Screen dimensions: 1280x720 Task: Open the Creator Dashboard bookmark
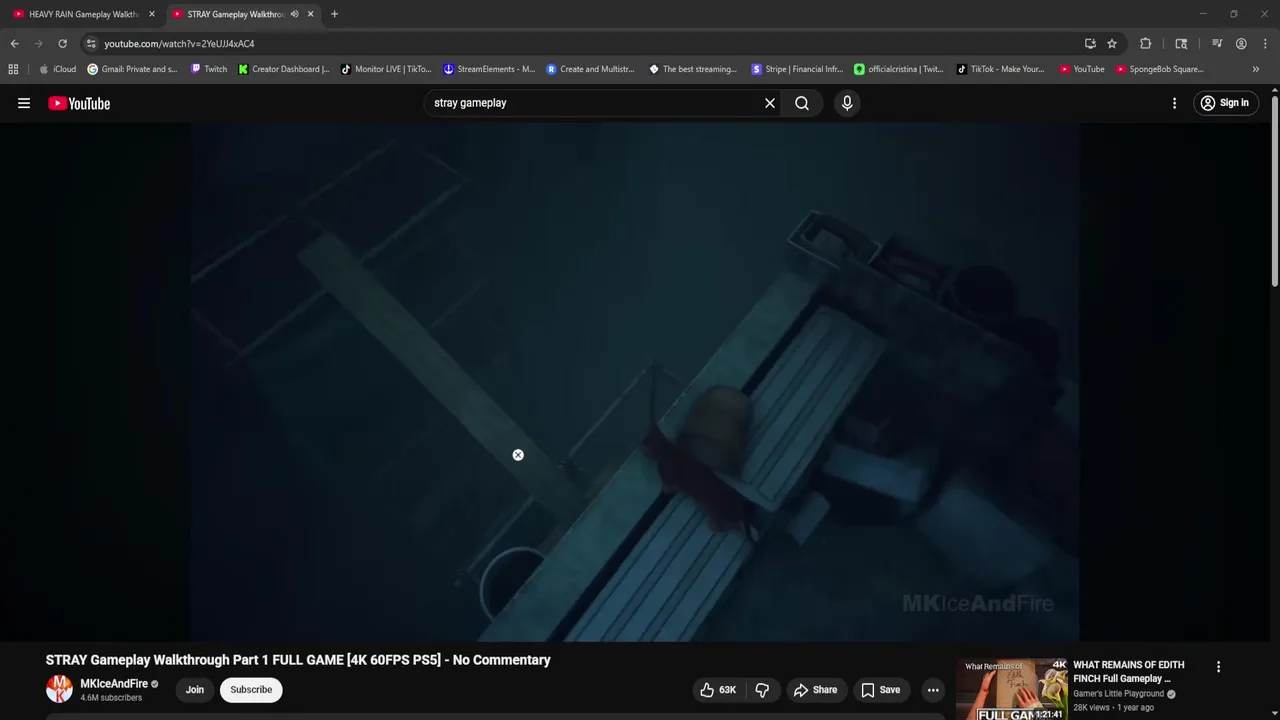[284, 69]
